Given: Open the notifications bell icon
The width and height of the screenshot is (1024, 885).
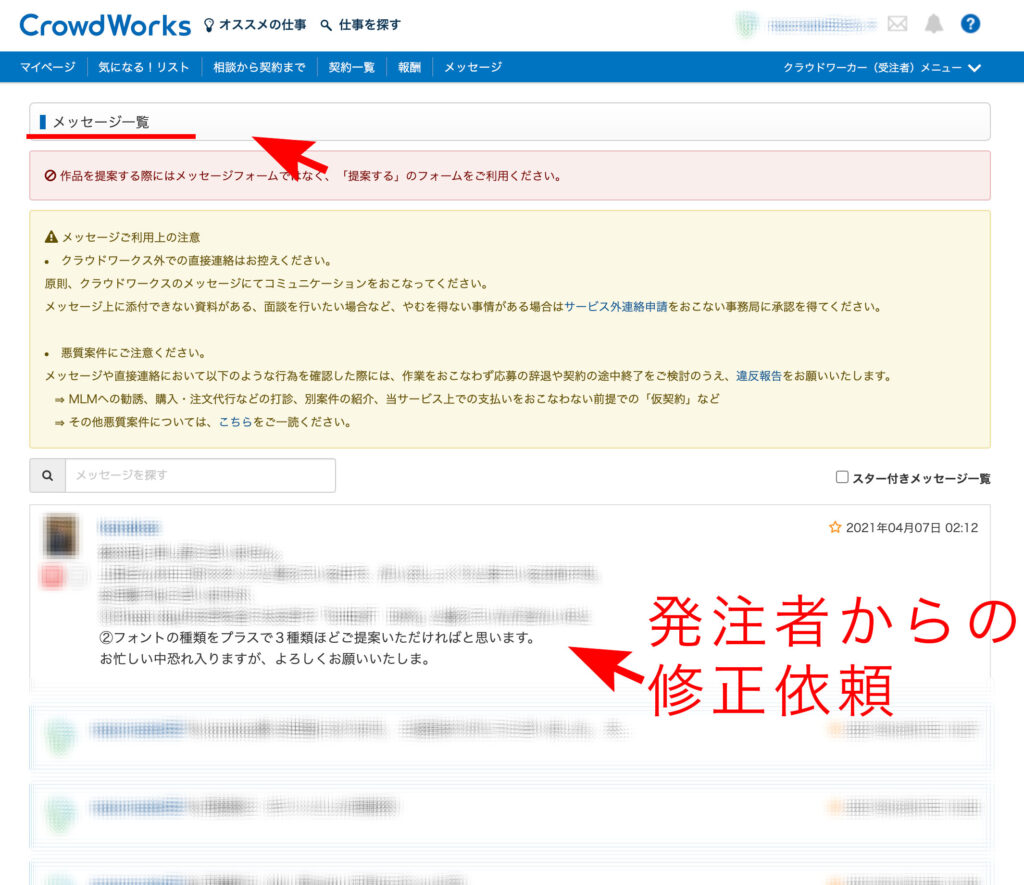Looking at the screenshot, I should coord(933,24).
